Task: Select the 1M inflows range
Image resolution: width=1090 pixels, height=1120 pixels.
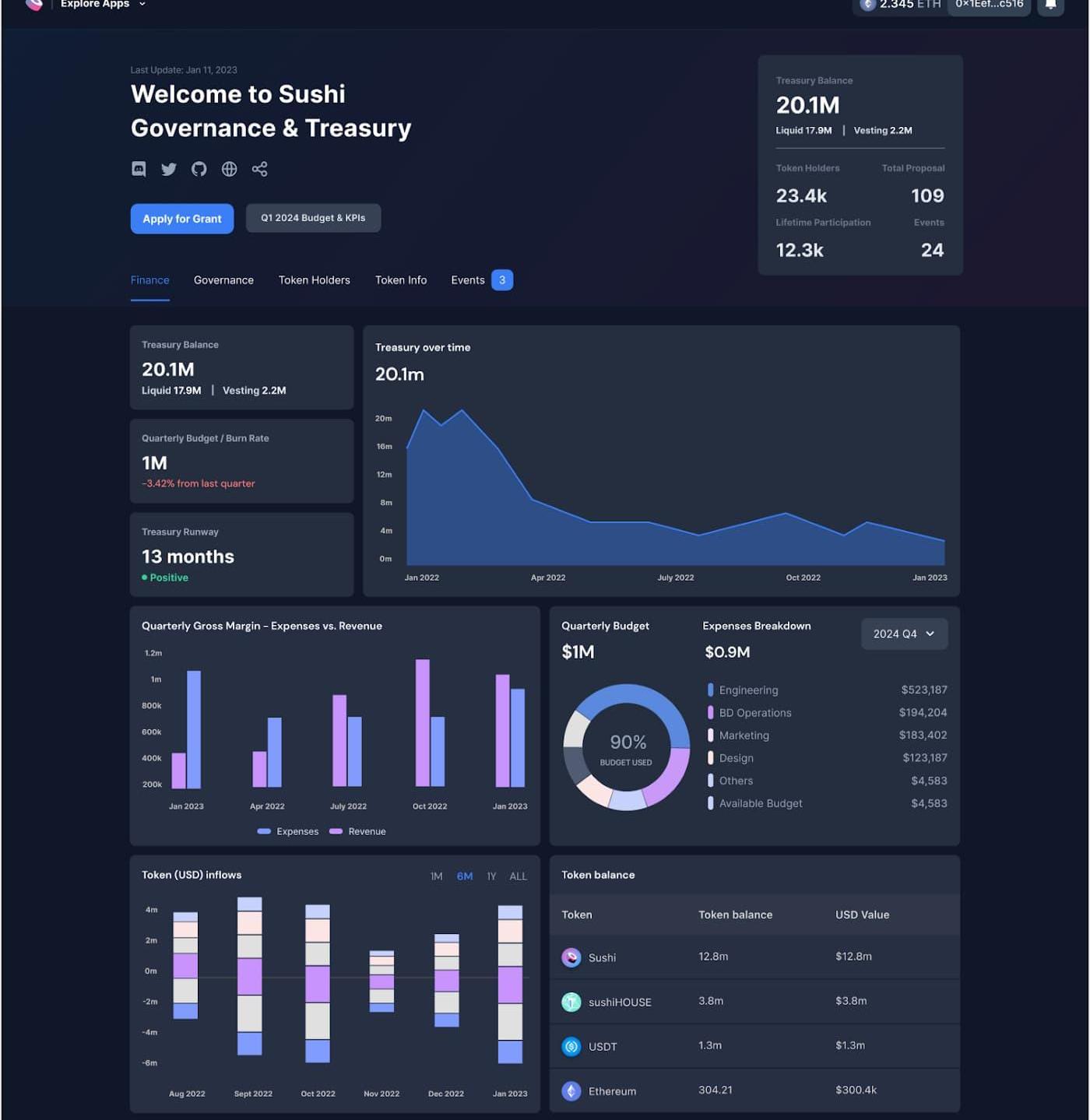Action: (436, 876)
